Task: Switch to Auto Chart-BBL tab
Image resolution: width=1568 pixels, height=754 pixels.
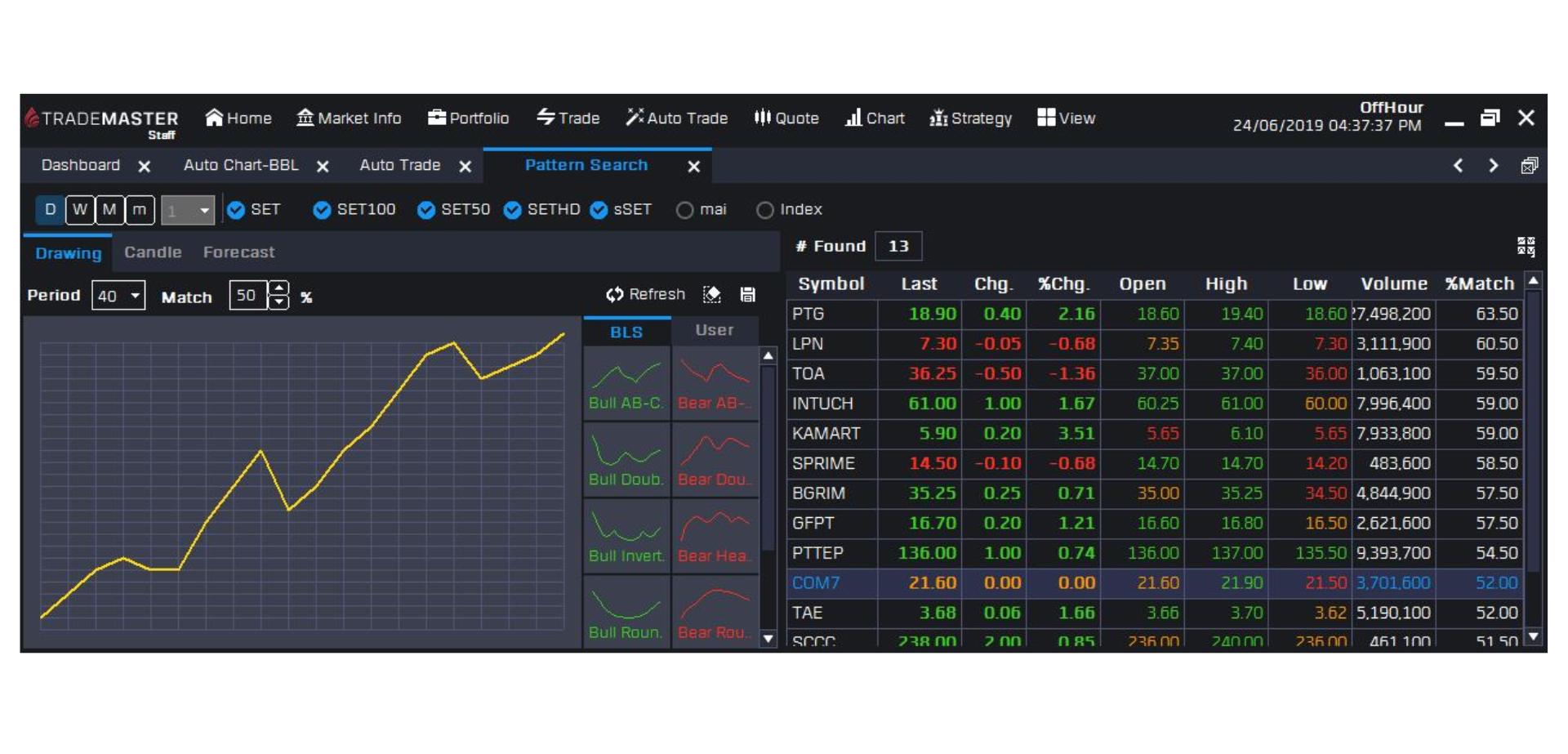Action: pyautogui.click(x=241, y=165)
